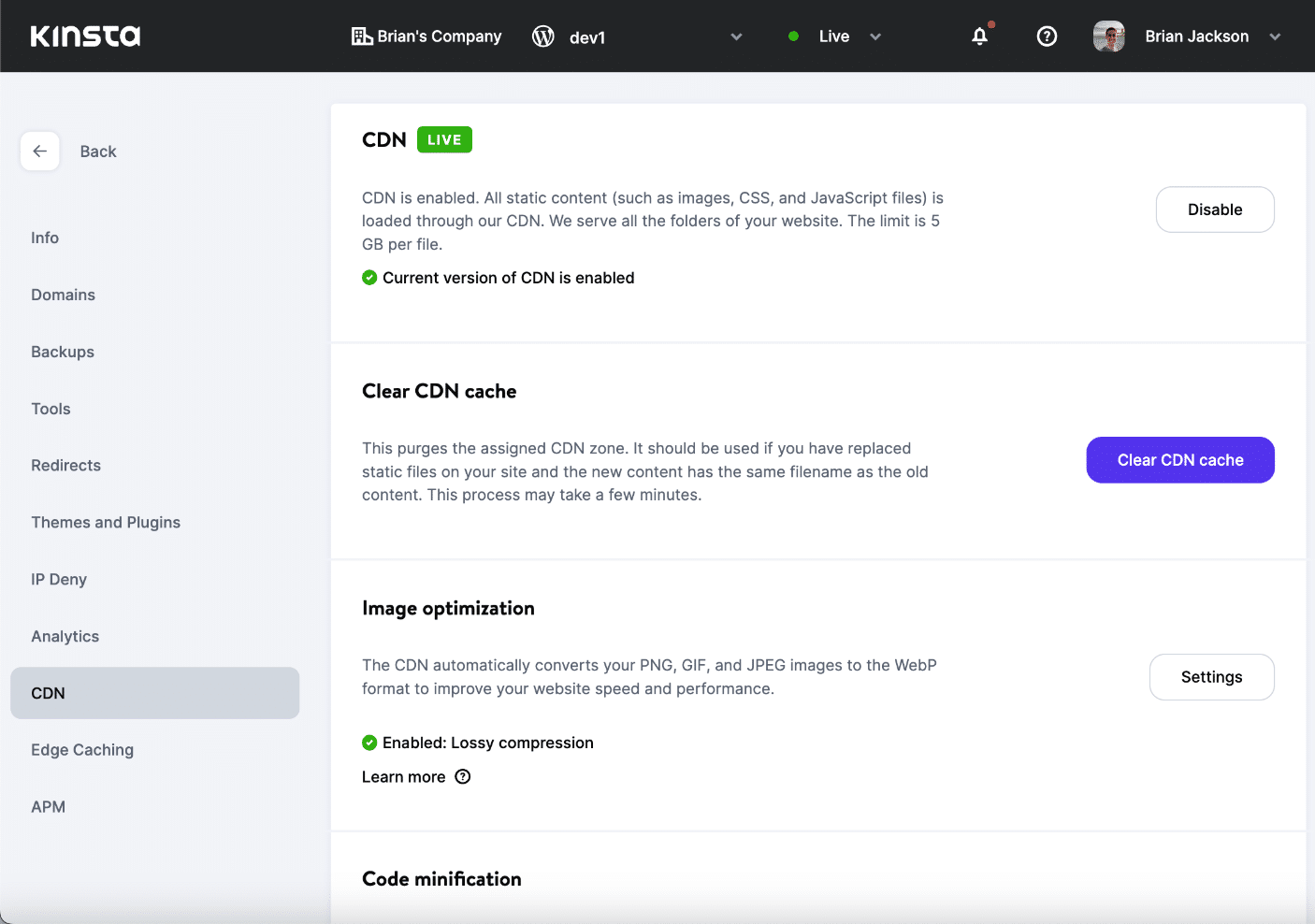Open the Brian Jackson account dropdown
Image resolution: width=1315 pixels, height=924 pixels.
click(1275, 36)
